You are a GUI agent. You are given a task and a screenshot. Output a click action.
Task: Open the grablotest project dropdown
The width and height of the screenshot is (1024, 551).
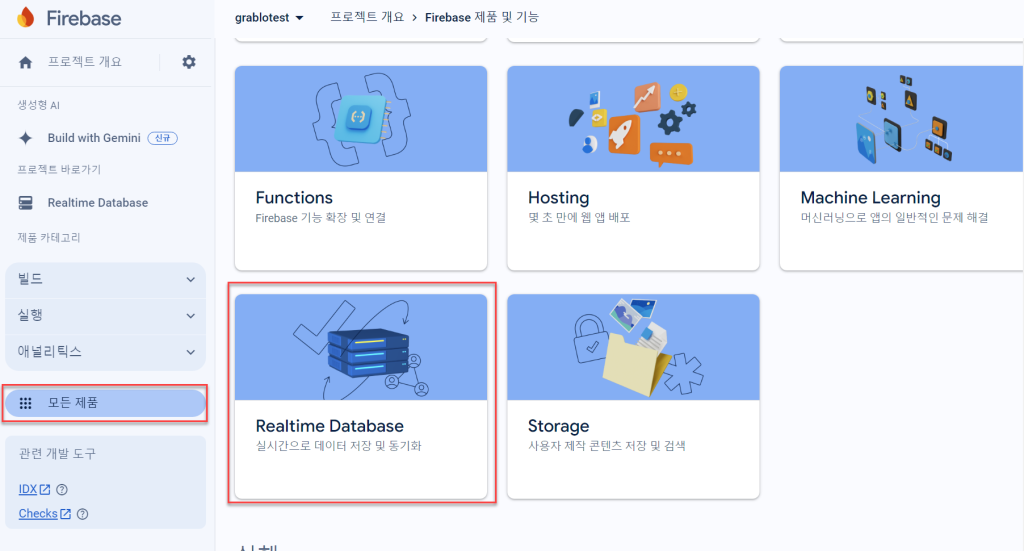coord(269,18)
